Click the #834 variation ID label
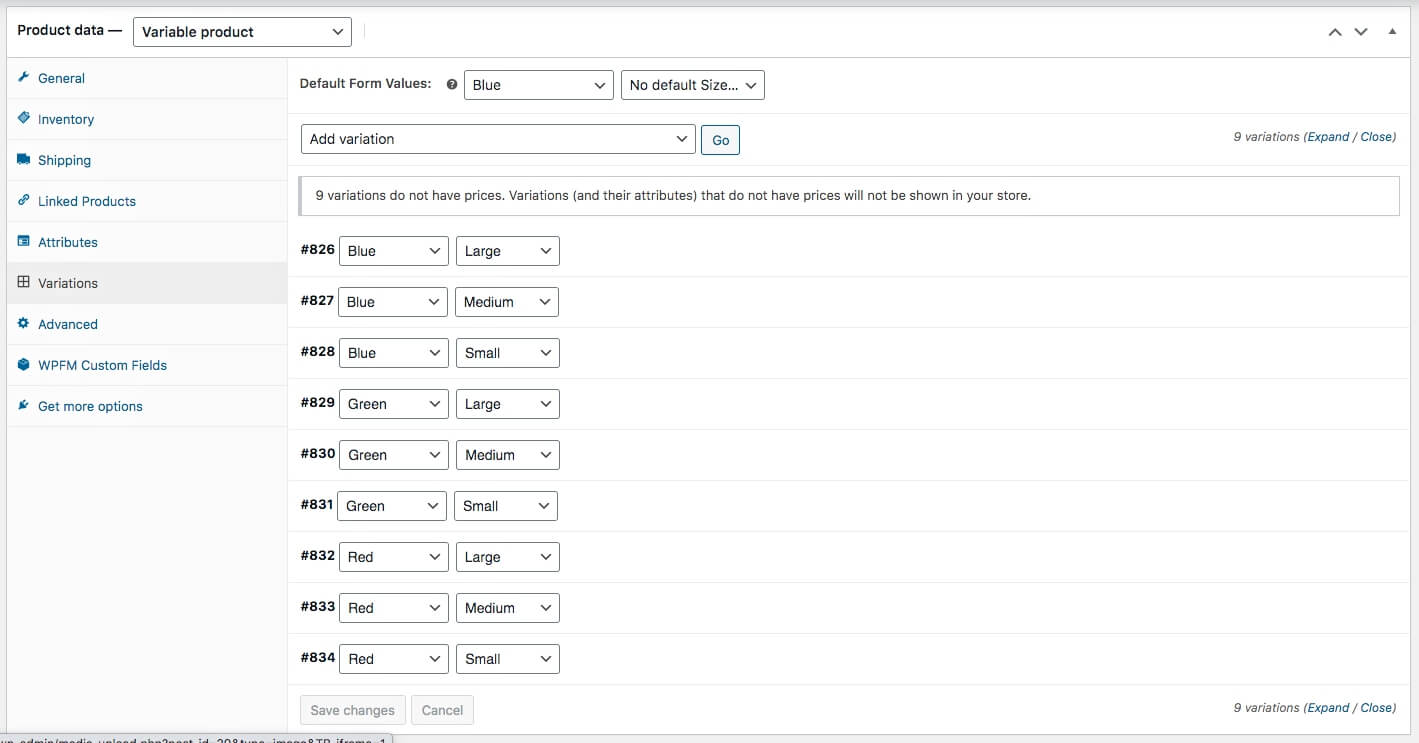Image resolution: width=1419 pixels, height=743 pixels. [x=317, y=657]
